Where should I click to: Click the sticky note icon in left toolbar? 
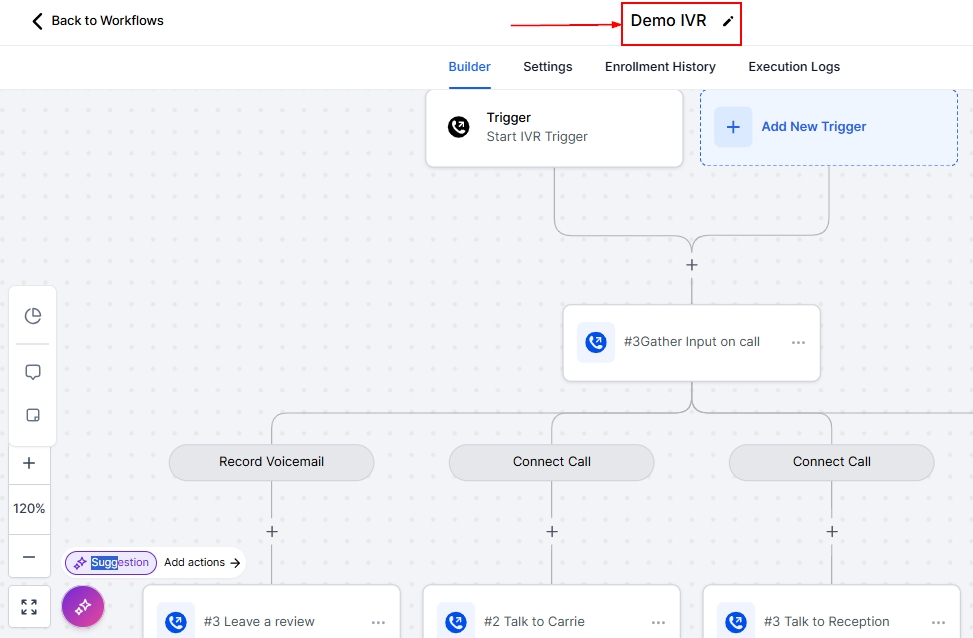click(32, 416)
